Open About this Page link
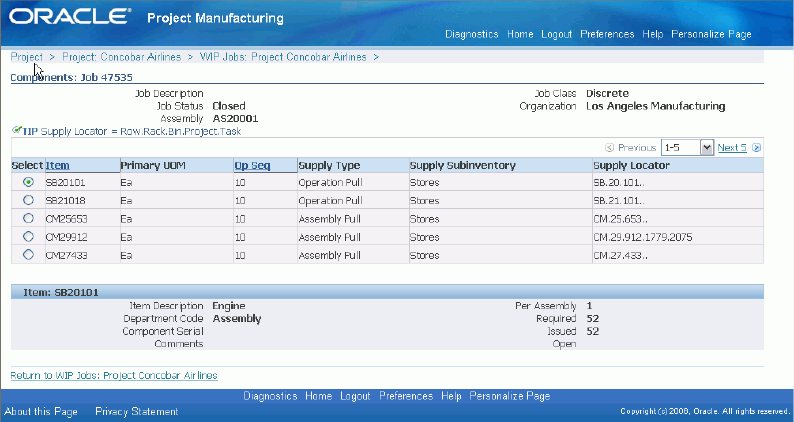The height and width of the screenshot is (422, 794). point(41,411)
